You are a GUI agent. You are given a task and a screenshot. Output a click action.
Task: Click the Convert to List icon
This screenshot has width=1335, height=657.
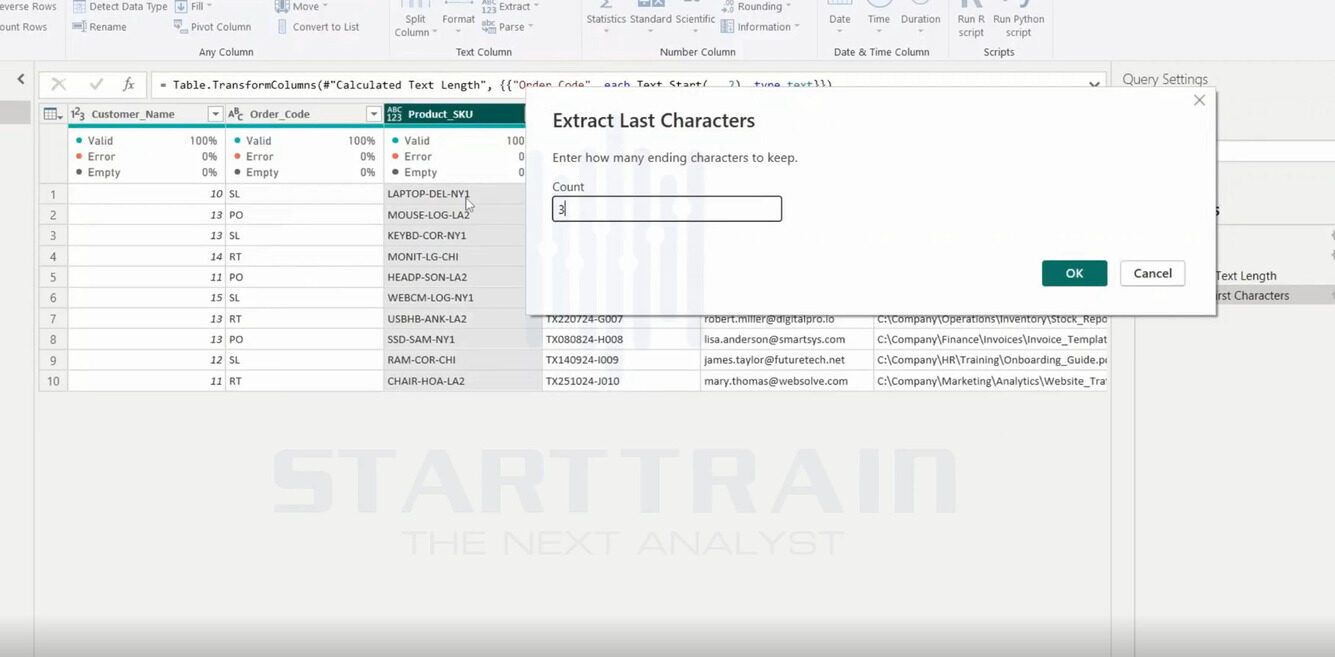[283, 27]
